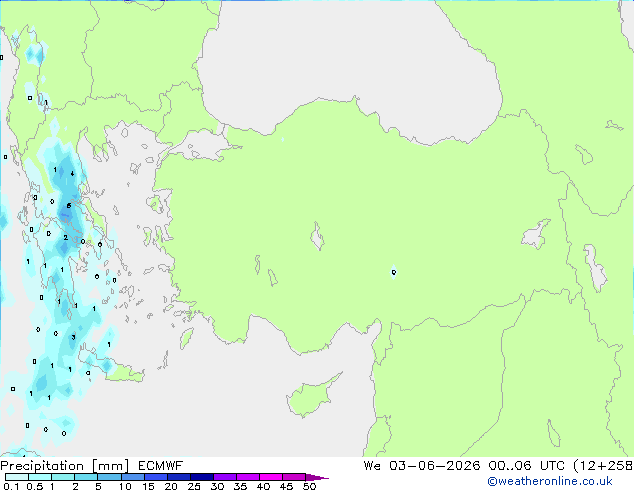Click the '00..06 UTC' time range text

click(526, 466)
